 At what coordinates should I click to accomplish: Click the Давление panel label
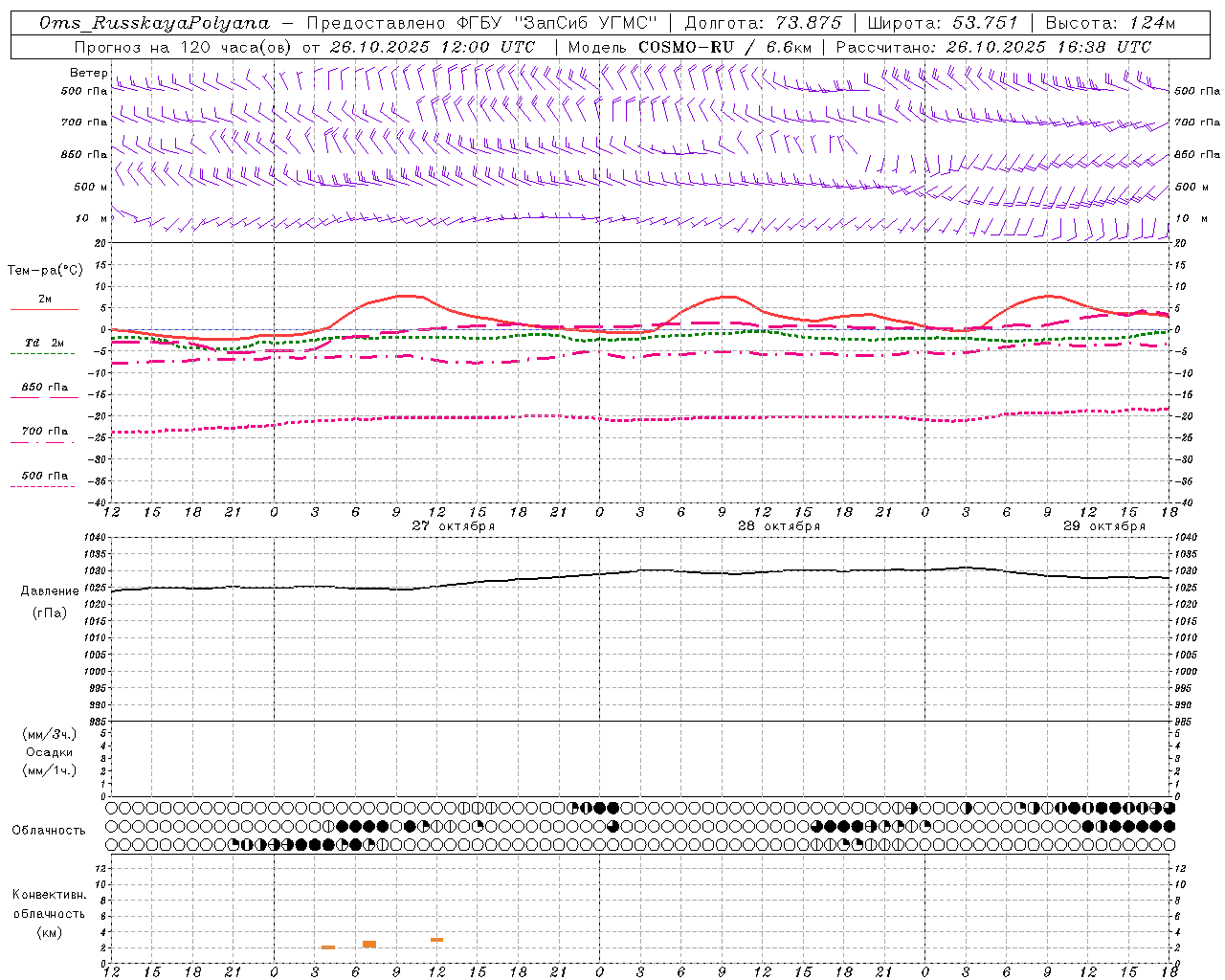point(50,591)
